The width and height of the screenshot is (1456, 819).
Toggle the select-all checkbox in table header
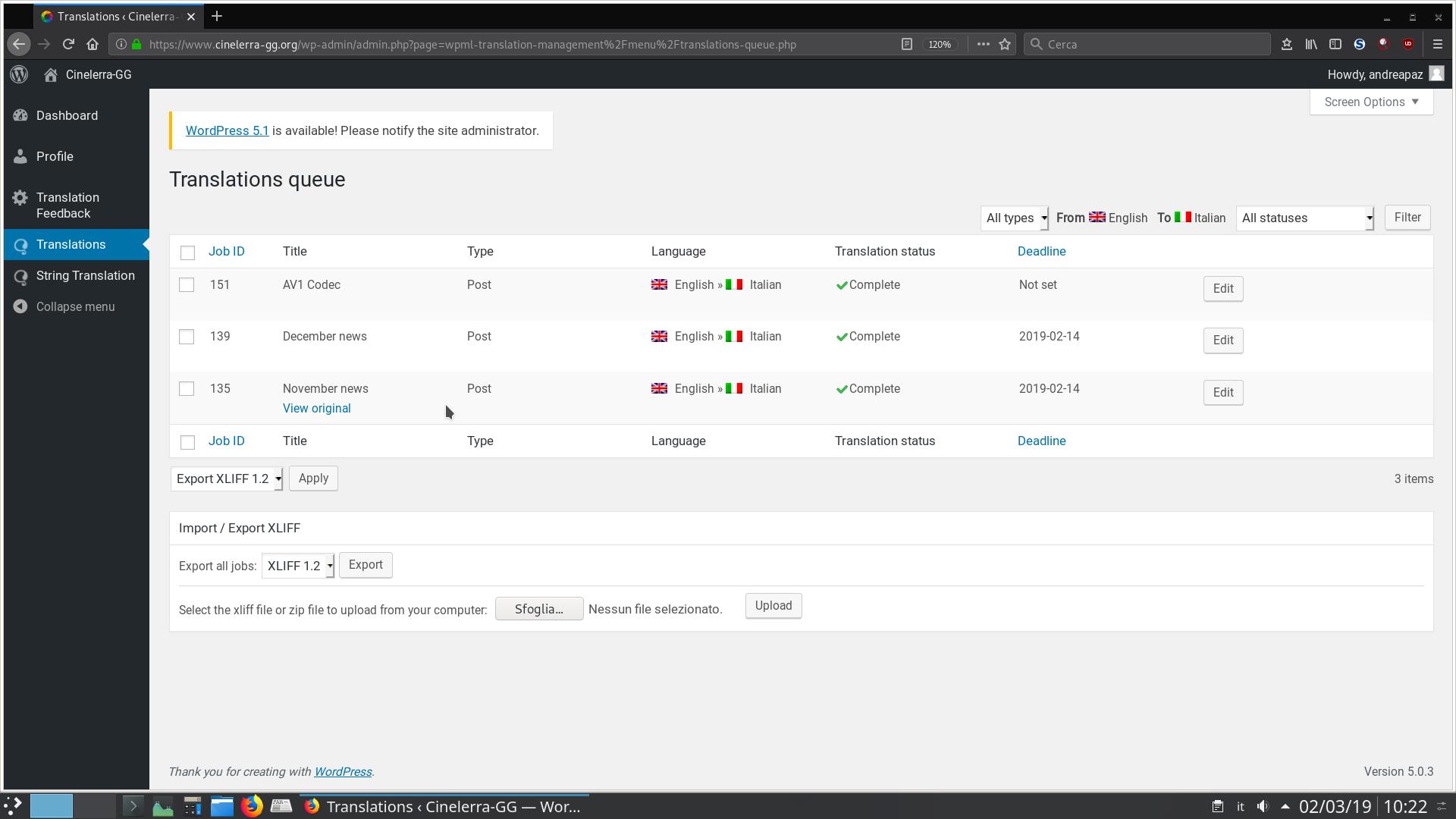(x=187, y=253)
